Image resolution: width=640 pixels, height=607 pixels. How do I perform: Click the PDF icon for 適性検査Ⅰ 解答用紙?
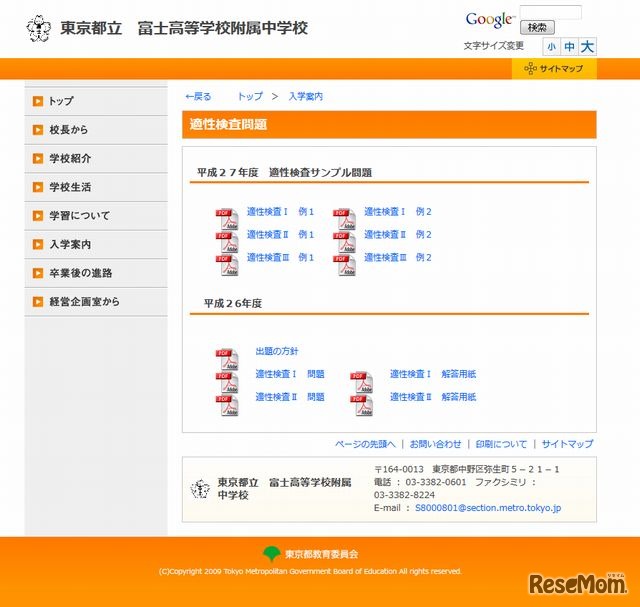[362, 382]
